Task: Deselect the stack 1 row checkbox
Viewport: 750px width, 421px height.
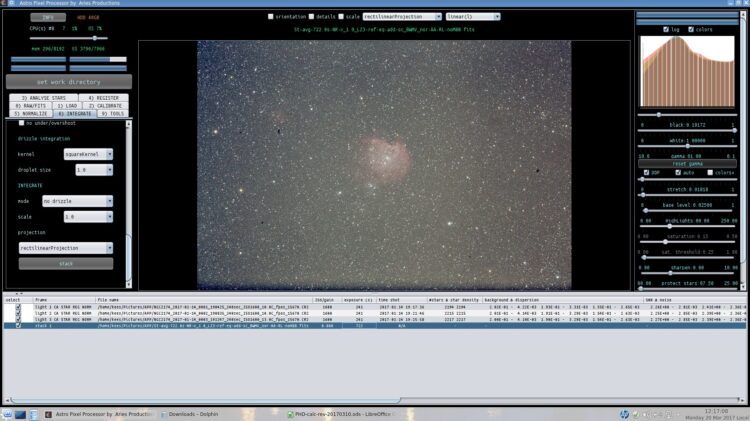Action: click(18, 325)
